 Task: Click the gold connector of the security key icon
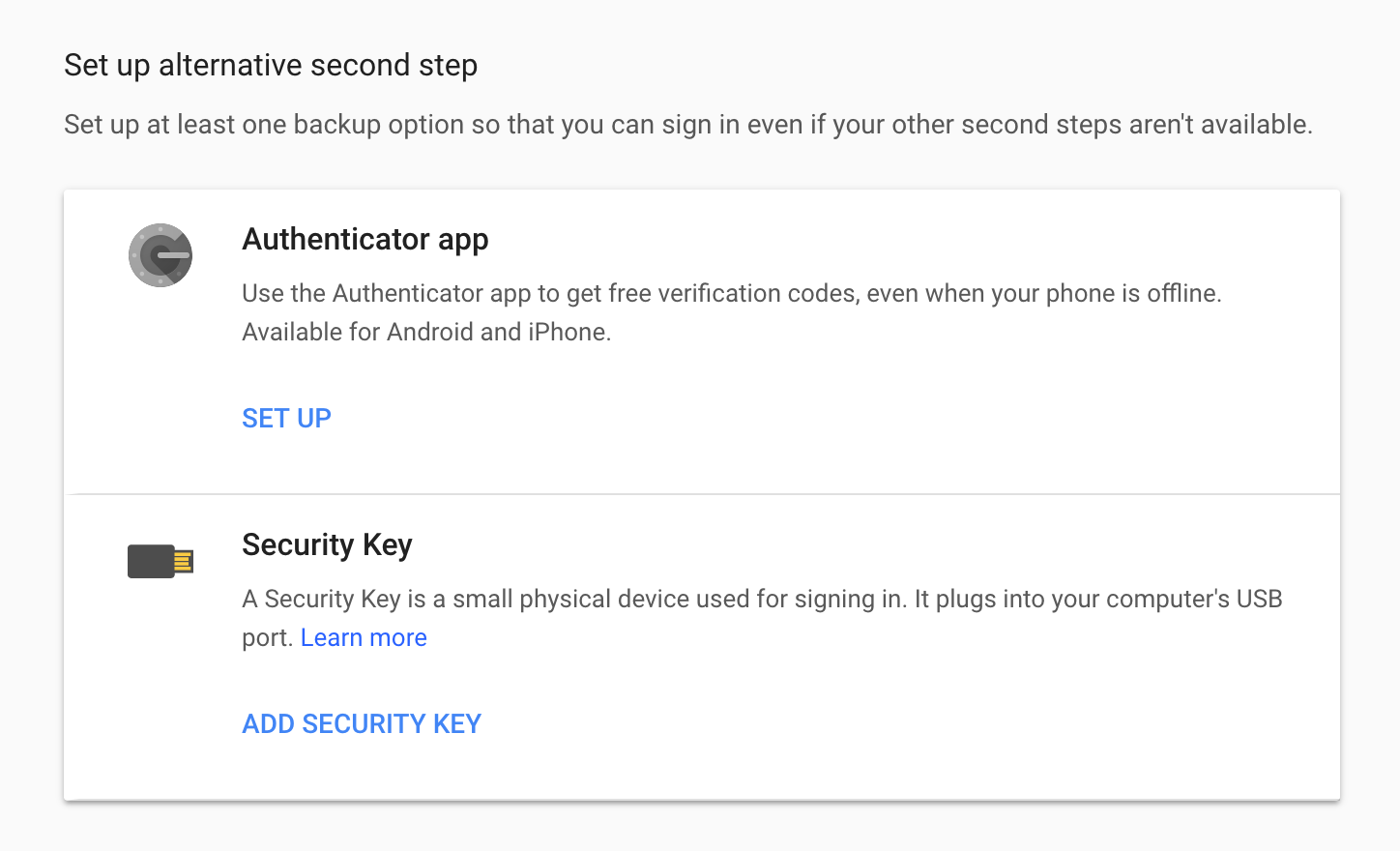184,561
